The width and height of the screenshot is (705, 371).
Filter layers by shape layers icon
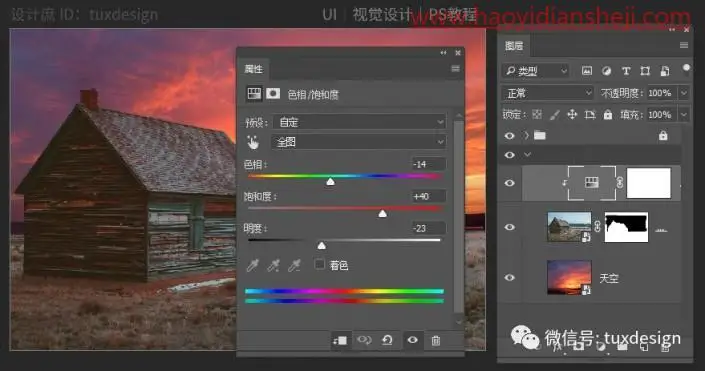[645, 71]
